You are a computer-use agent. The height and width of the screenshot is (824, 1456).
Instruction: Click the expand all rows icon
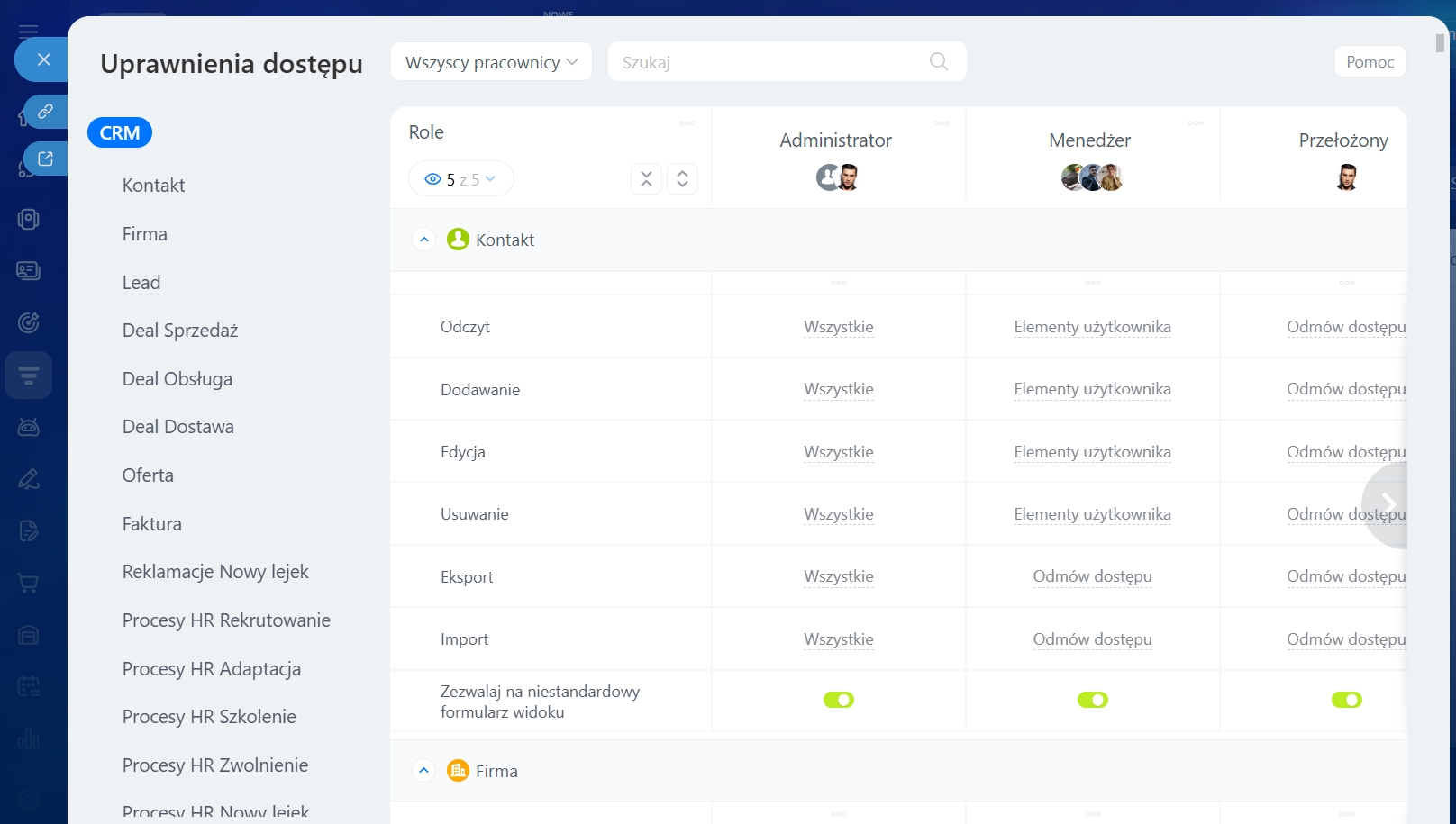682,179
